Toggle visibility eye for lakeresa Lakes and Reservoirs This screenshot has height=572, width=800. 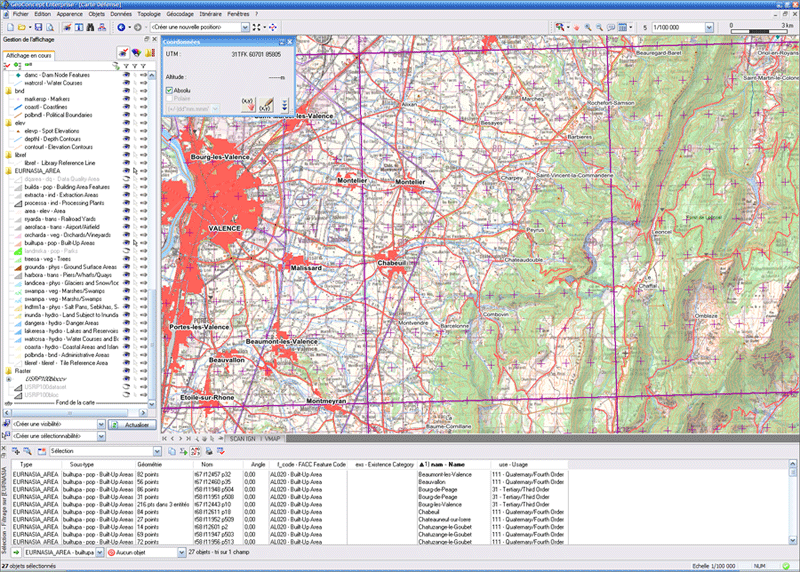[x=126, y=331]
